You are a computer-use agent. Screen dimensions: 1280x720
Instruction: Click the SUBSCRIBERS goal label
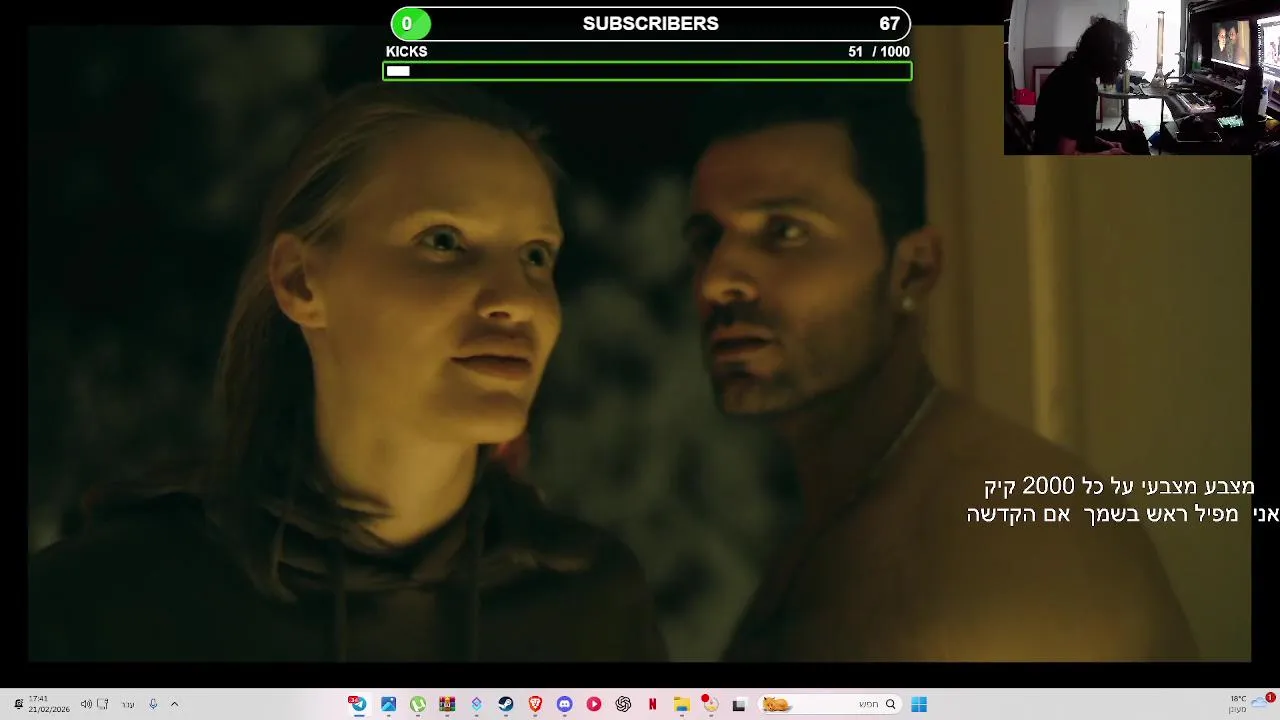tap(651, 23)
